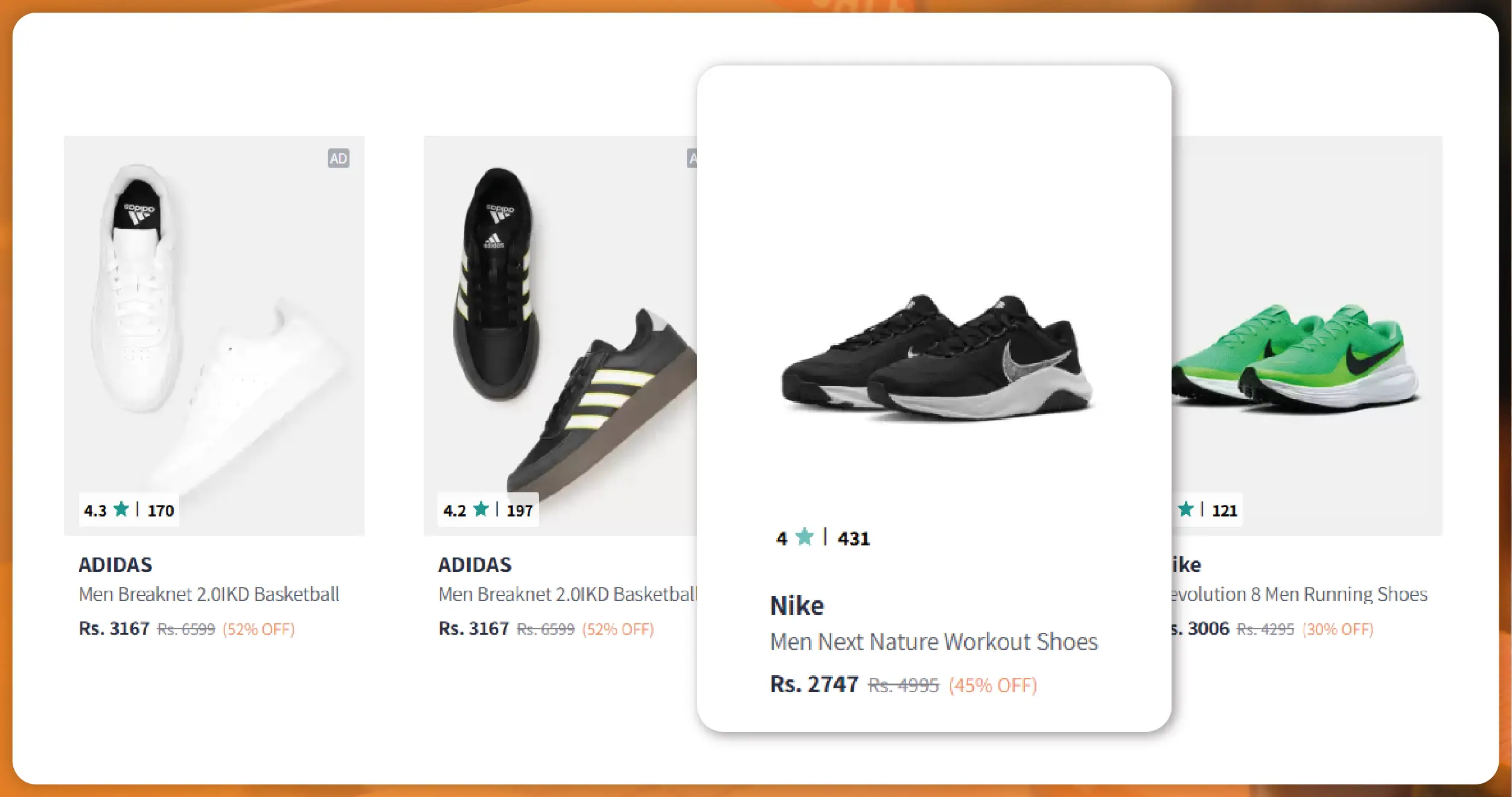Click the Nike brand name on highlighted card

[797, 606]
